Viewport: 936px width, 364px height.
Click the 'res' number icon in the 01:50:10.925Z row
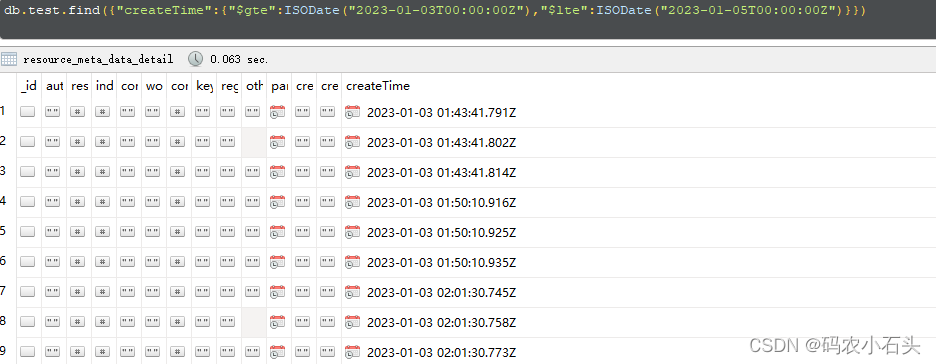pyautogui.click(x=78, y=232)
